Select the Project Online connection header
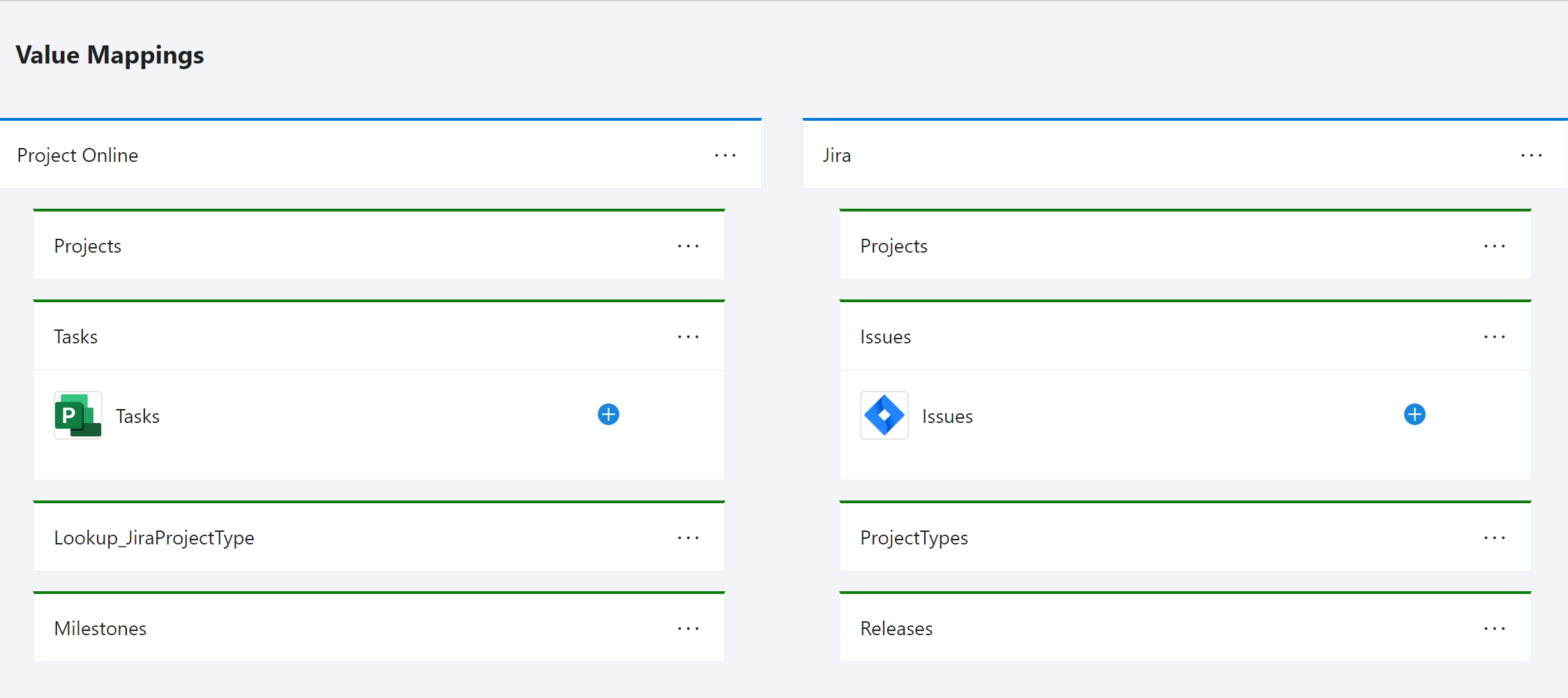Screen dimensions: 1568x698 (77, 155)
